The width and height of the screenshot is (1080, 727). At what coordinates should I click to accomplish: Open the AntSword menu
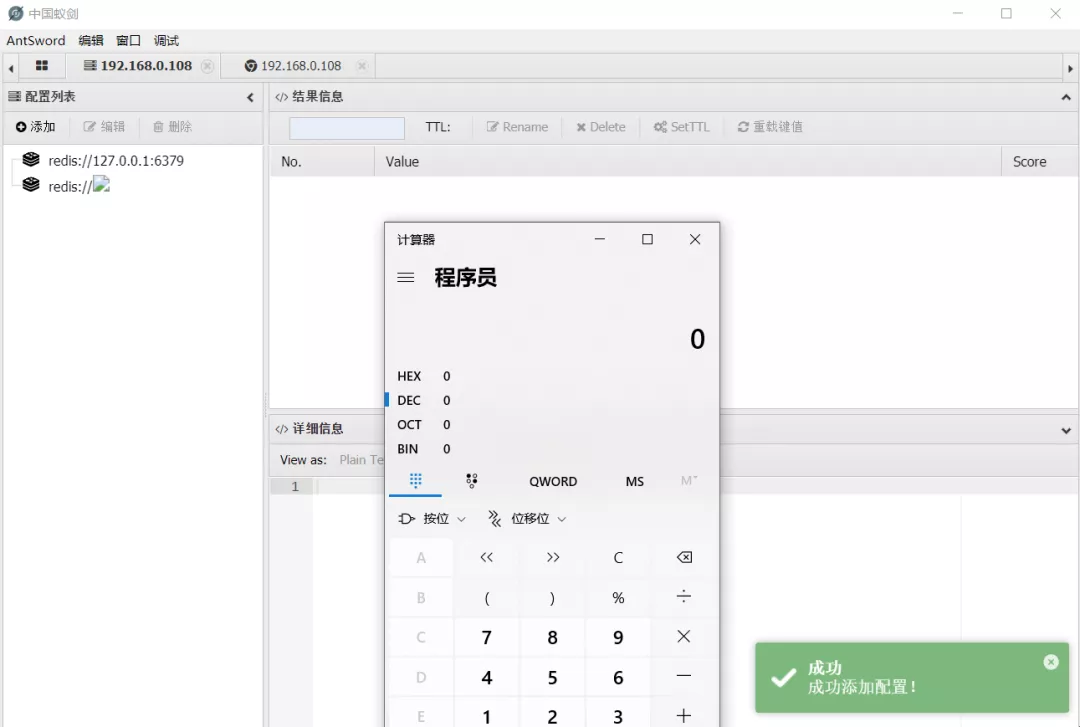tap(36, 41)
